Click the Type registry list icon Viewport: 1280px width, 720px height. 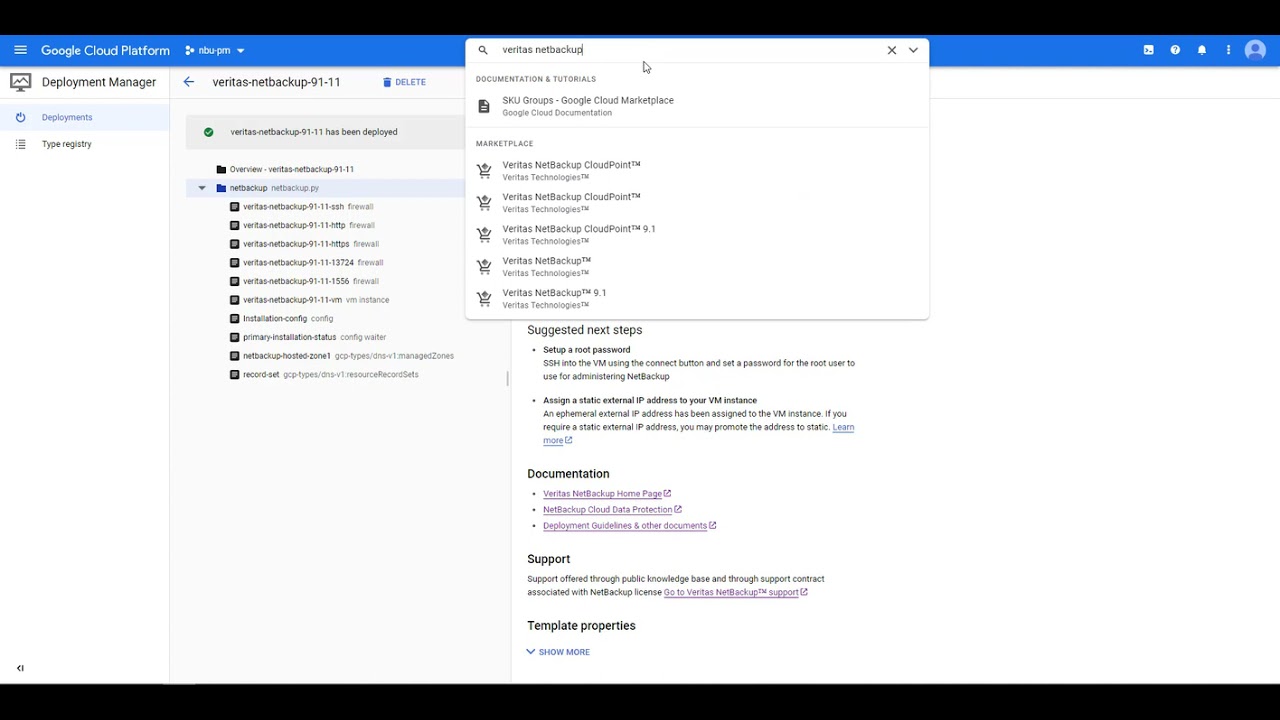tap(20, 144)
